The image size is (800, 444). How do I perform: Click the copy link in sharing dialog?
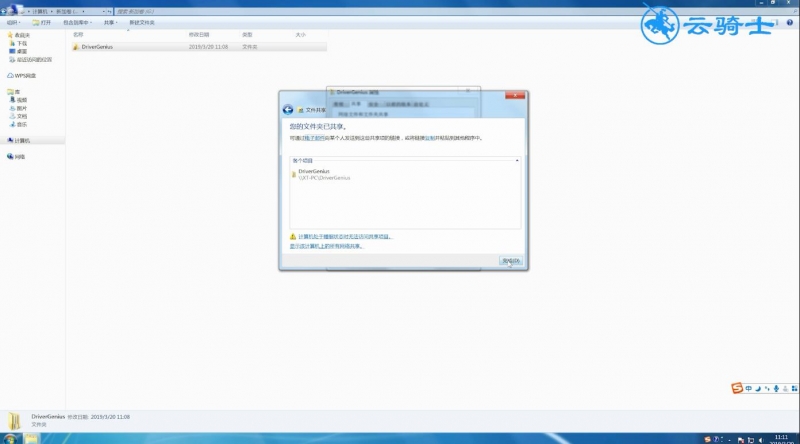tap(430, 138)
